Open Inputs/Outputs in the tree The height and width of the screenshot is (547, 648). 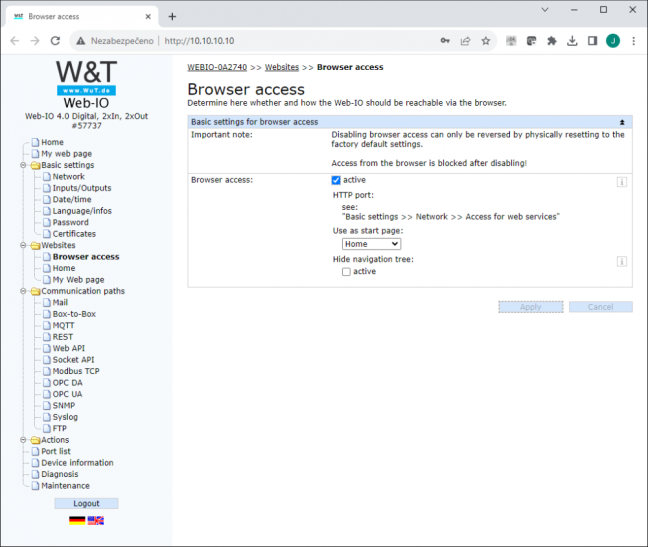tap(82, 188)
